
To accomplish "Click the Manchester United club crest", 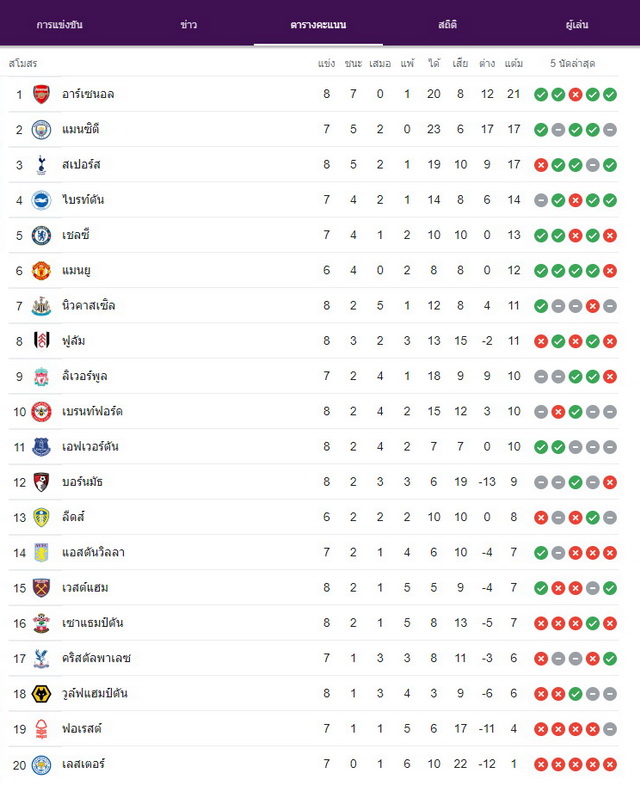I will point(41,271).
